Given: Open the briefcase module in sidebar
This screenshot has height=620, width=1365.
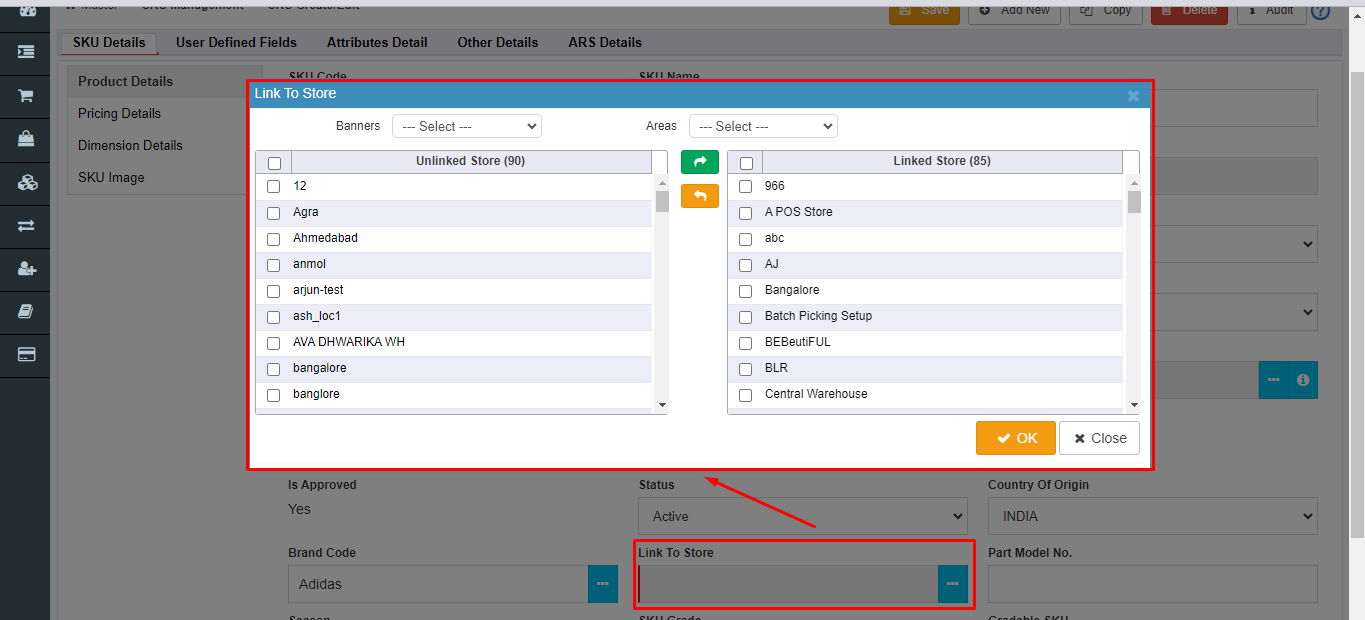Looking at the screenshot, I should coord(25,139).
